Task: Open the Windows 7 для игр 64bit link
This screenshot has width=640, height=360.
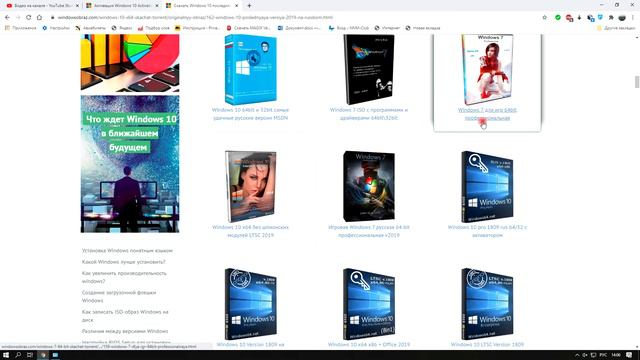Action: point(487,114)
